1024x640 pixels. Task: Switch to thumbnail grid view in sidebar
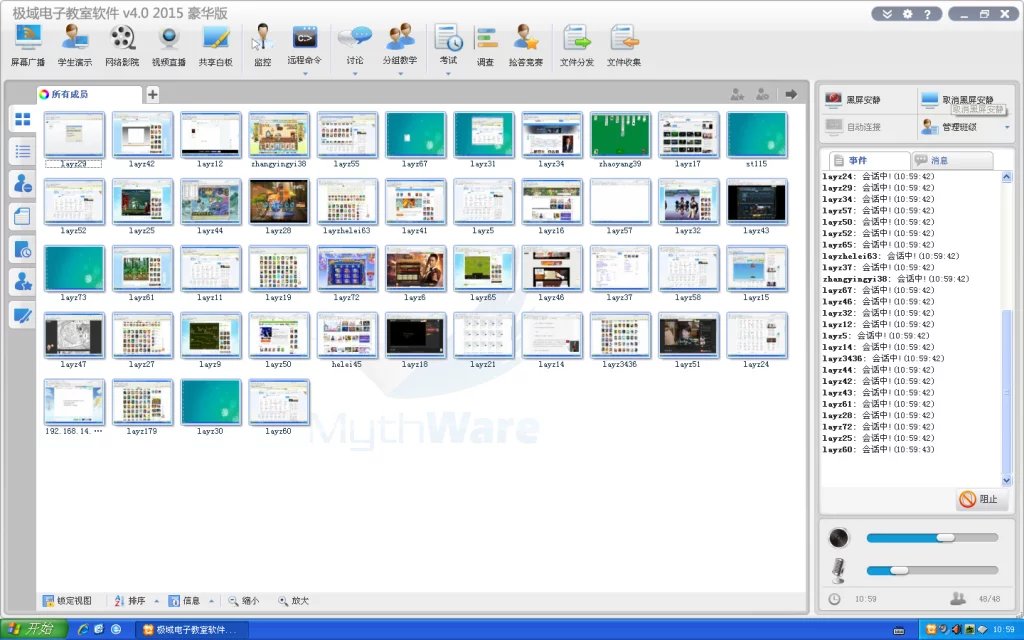pos(23,120)
